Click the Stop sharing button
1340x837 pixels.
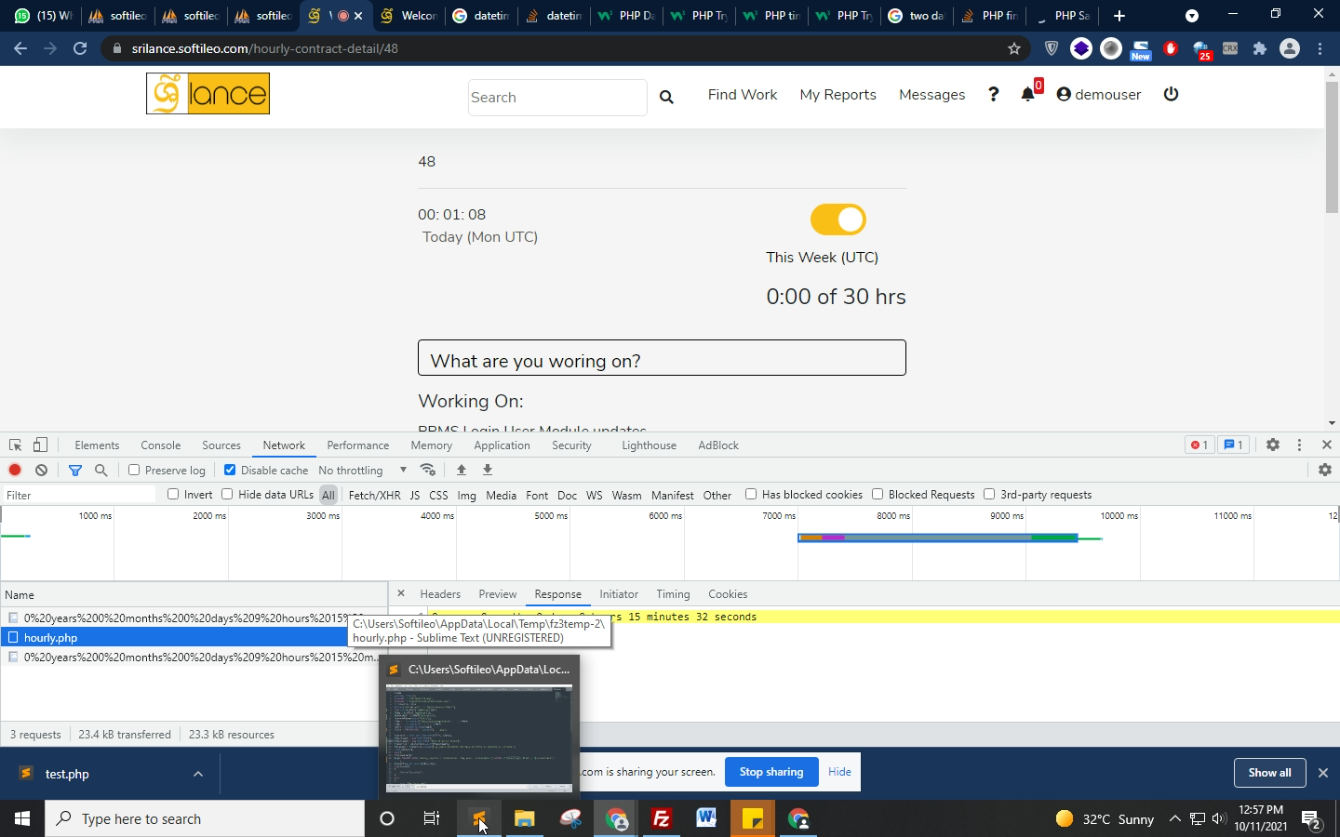click(x=771, y=772)
